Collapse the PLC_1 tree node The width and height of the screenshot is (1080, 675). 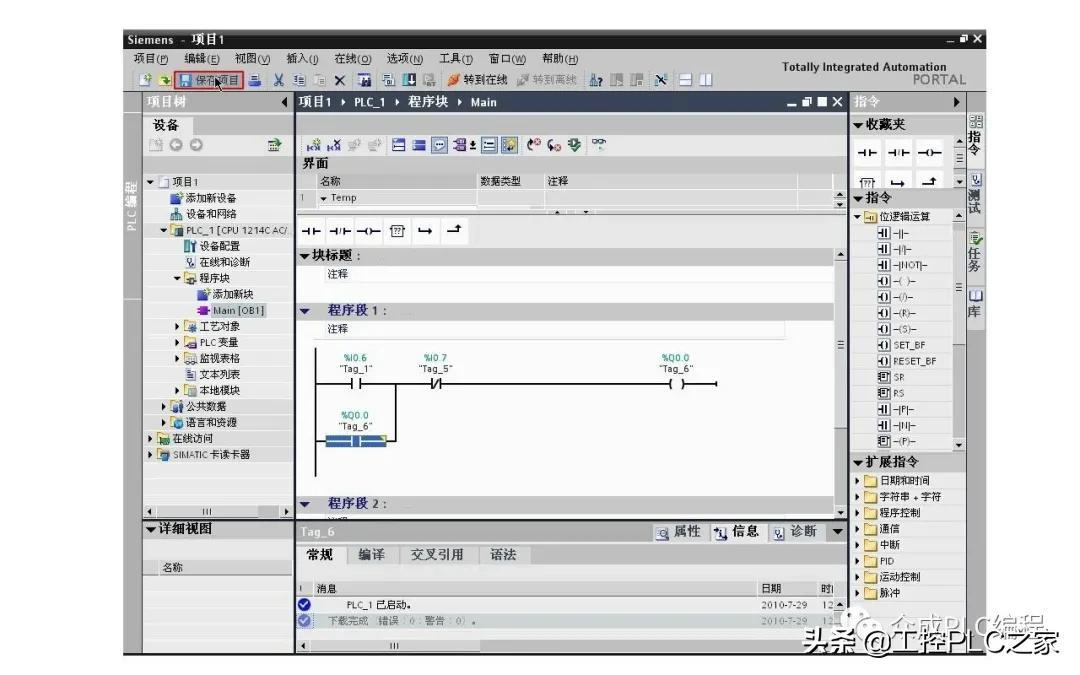point(163,230)
